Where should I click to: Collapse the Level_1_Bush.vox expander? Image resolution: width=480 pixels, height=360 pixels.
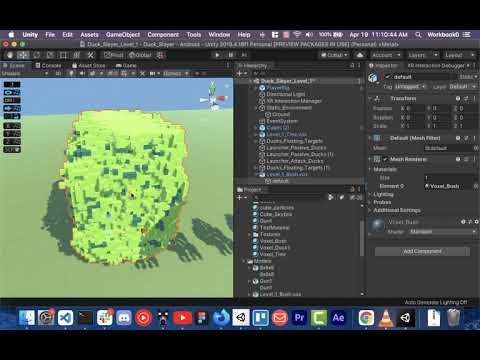pyautogui.click(x=256, y=174)
